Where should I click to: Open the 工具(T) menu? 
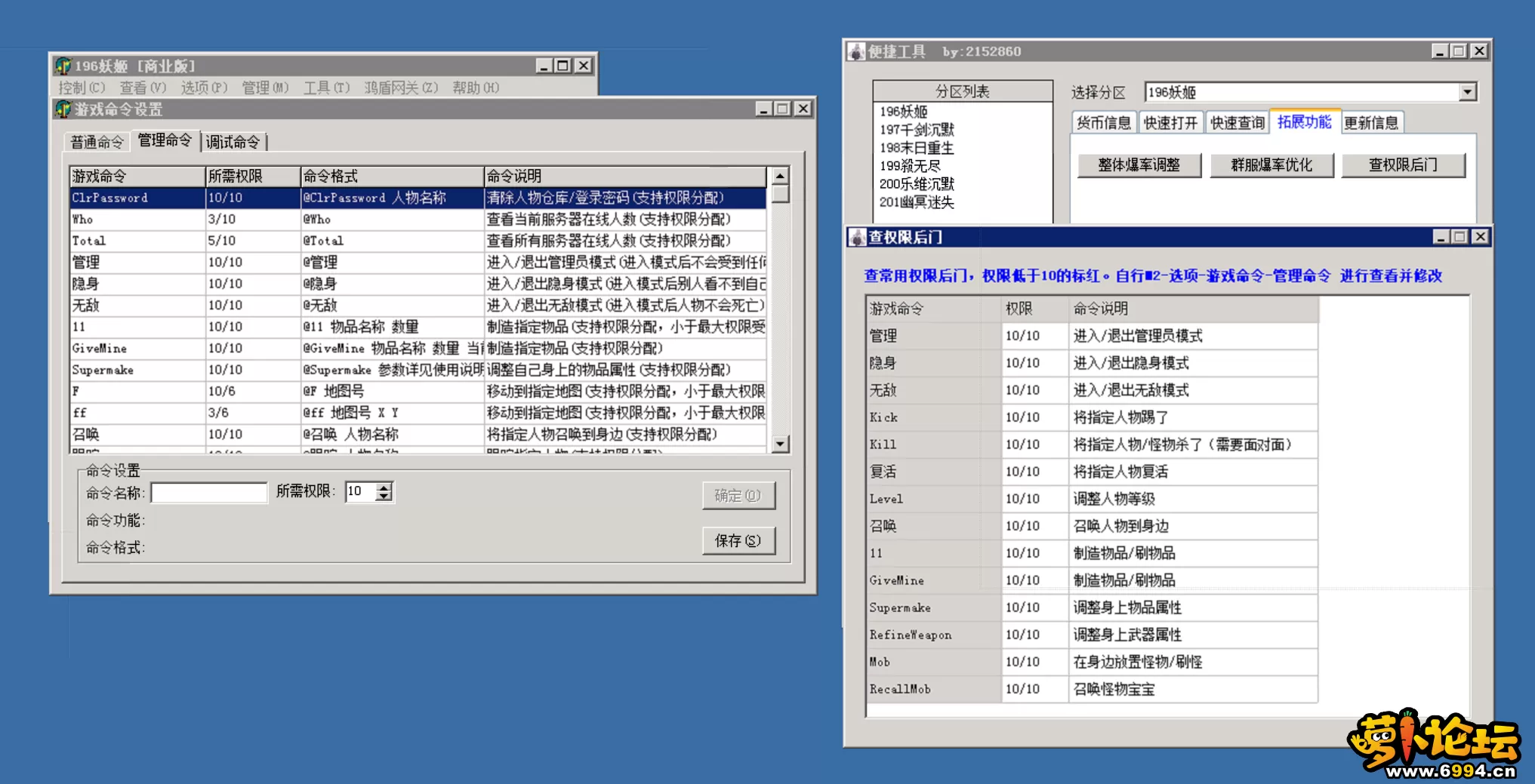pyautogui.click(x=326, y=88)
